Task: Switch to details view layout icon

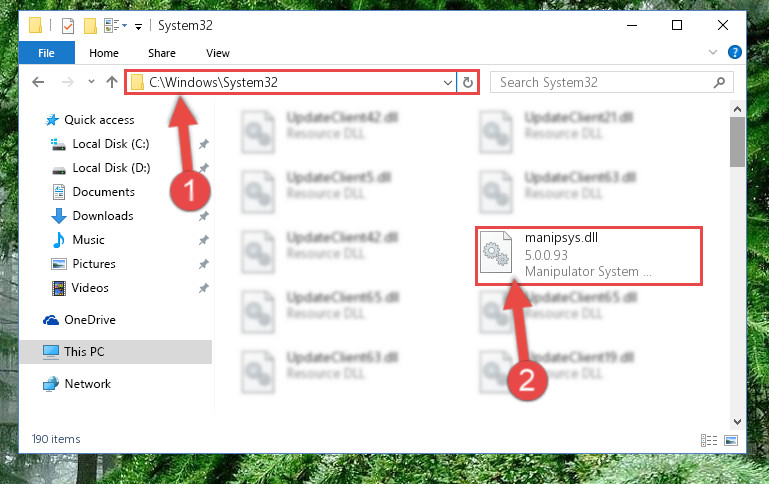Action: tap(709, 440)
